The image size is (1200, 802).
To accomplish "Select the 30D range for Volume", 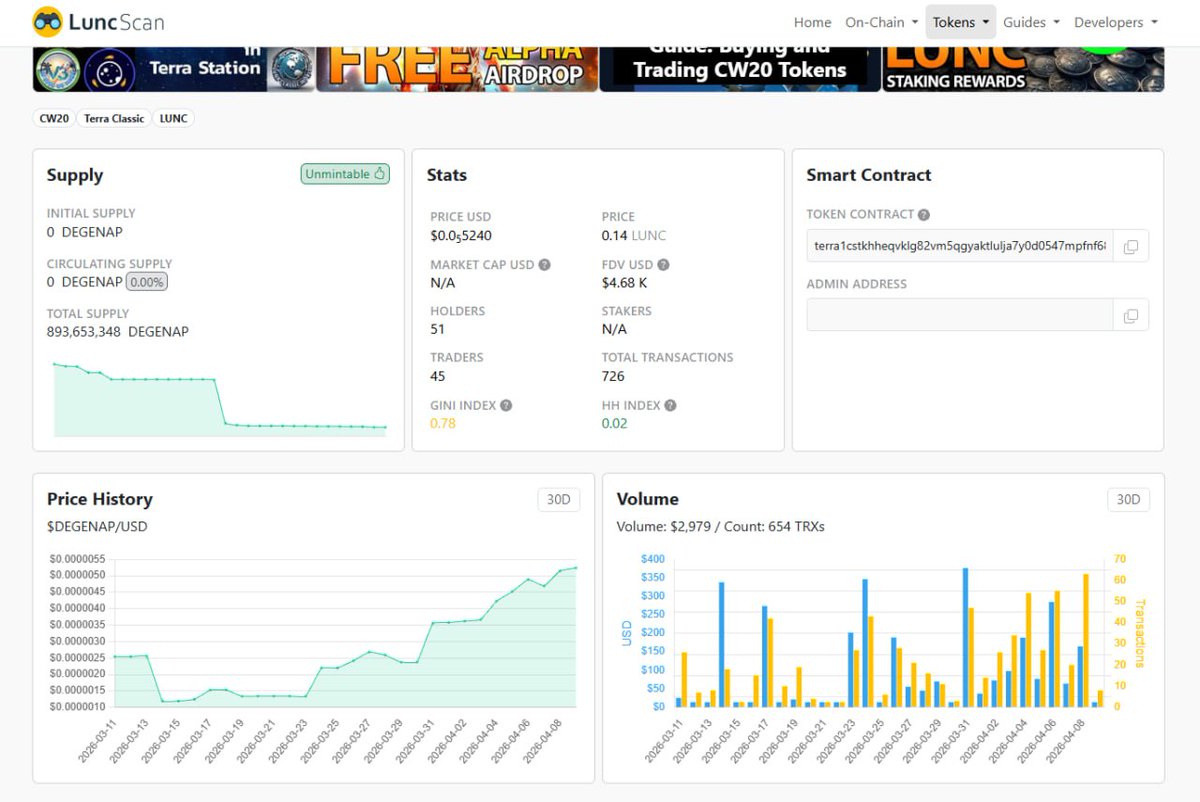I will (x=1128, y=499).
